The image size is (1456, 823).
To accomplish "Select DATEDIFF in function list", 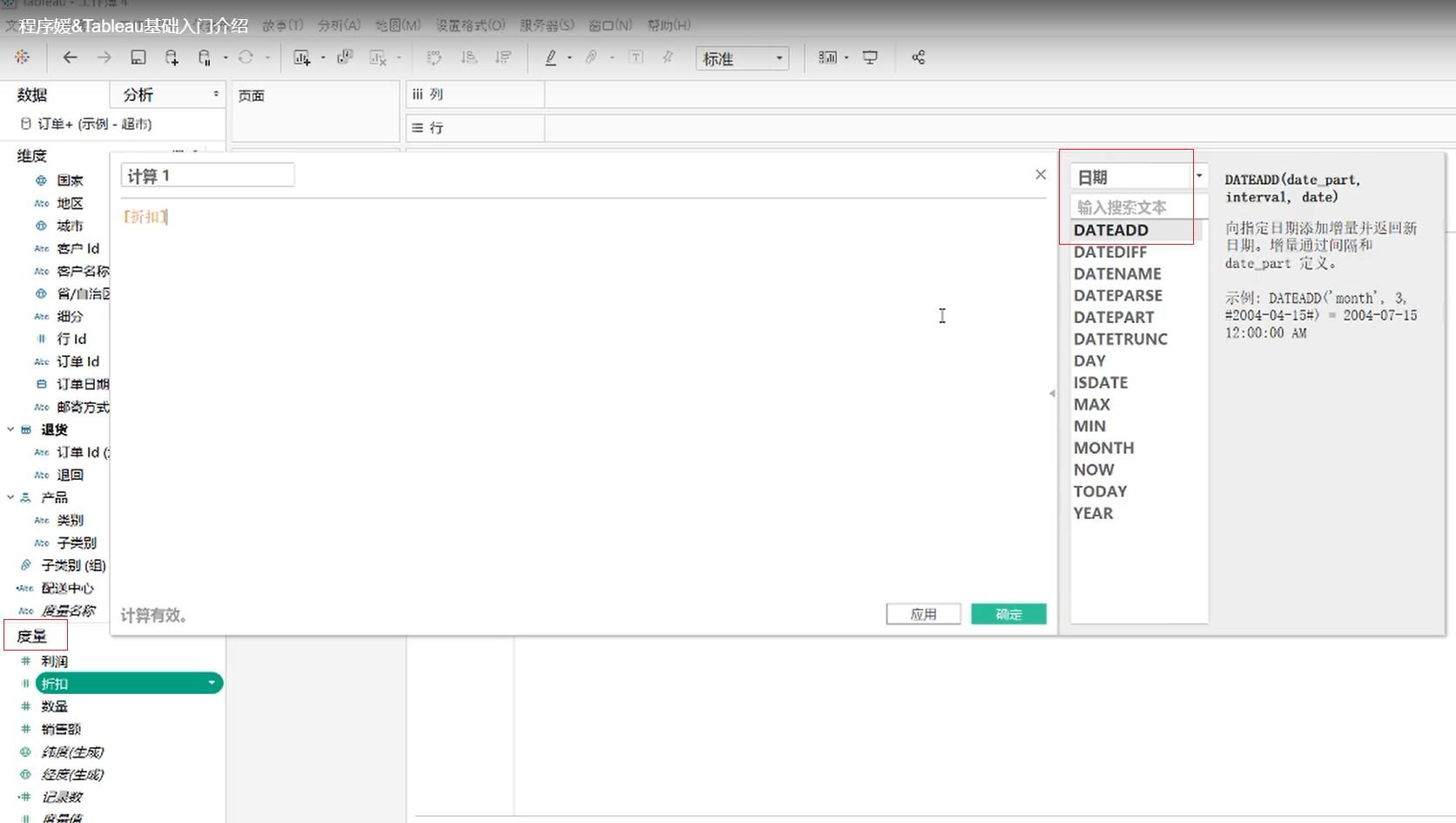I will (1110, 252).
